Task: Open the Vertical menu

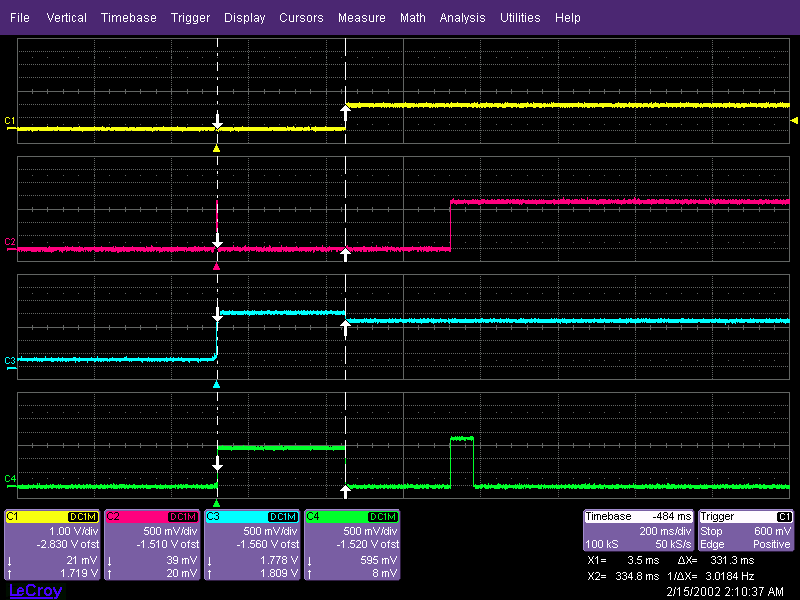Action: click(x=66, y=18)
